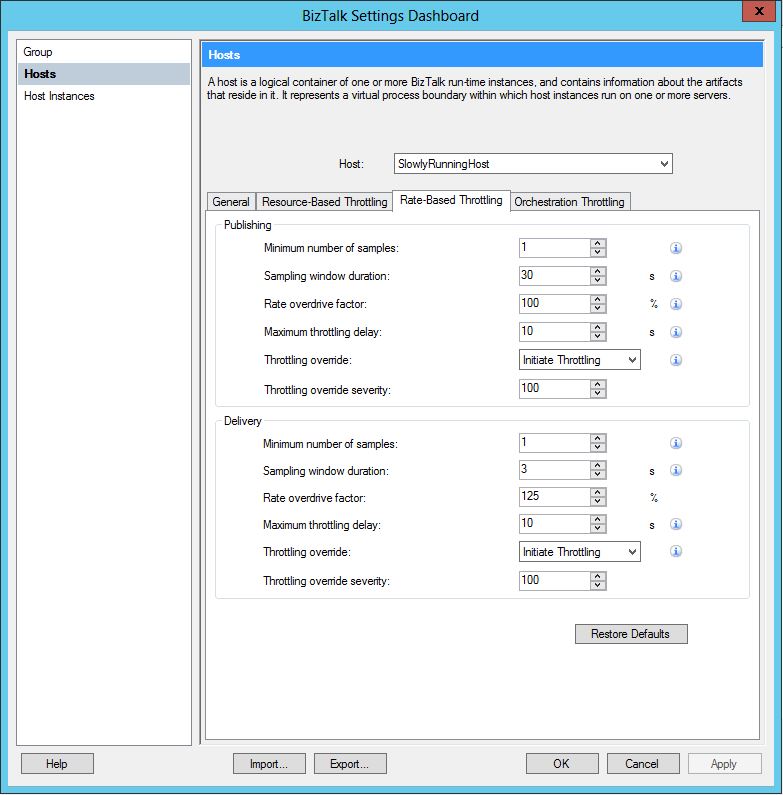
Task: Decrease Delivery Minimum number of samples
Action: click(598, 447)
